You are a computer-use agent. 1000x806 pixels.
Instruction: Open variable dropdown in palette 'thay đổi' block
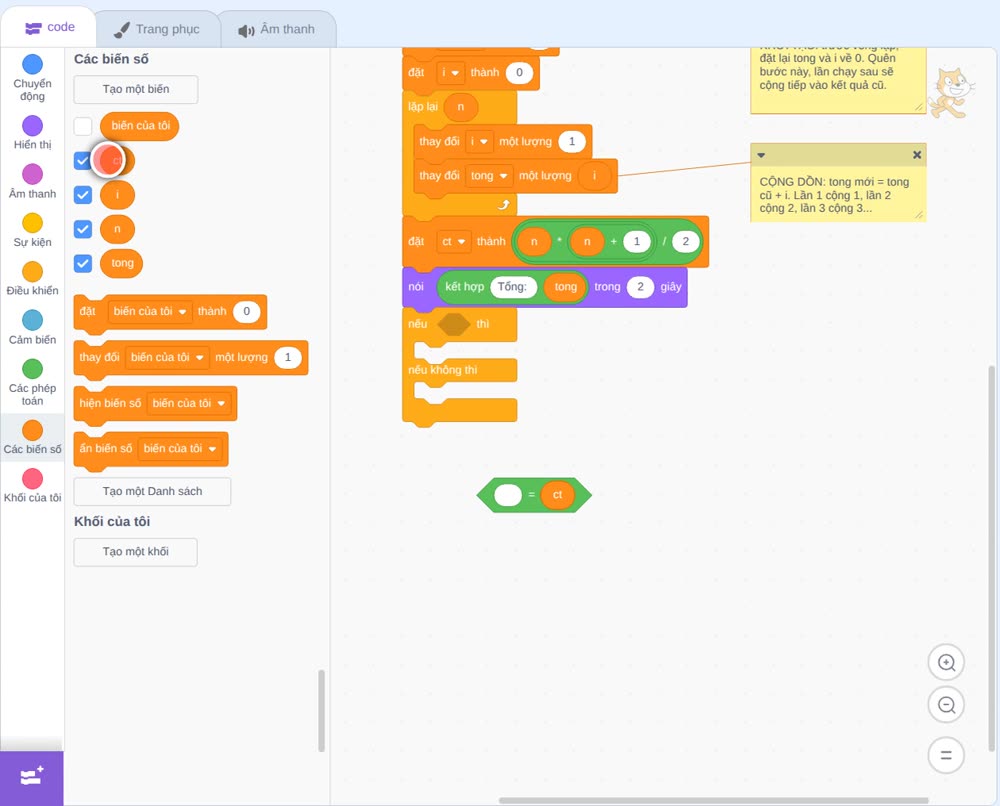tap(167, 357)
